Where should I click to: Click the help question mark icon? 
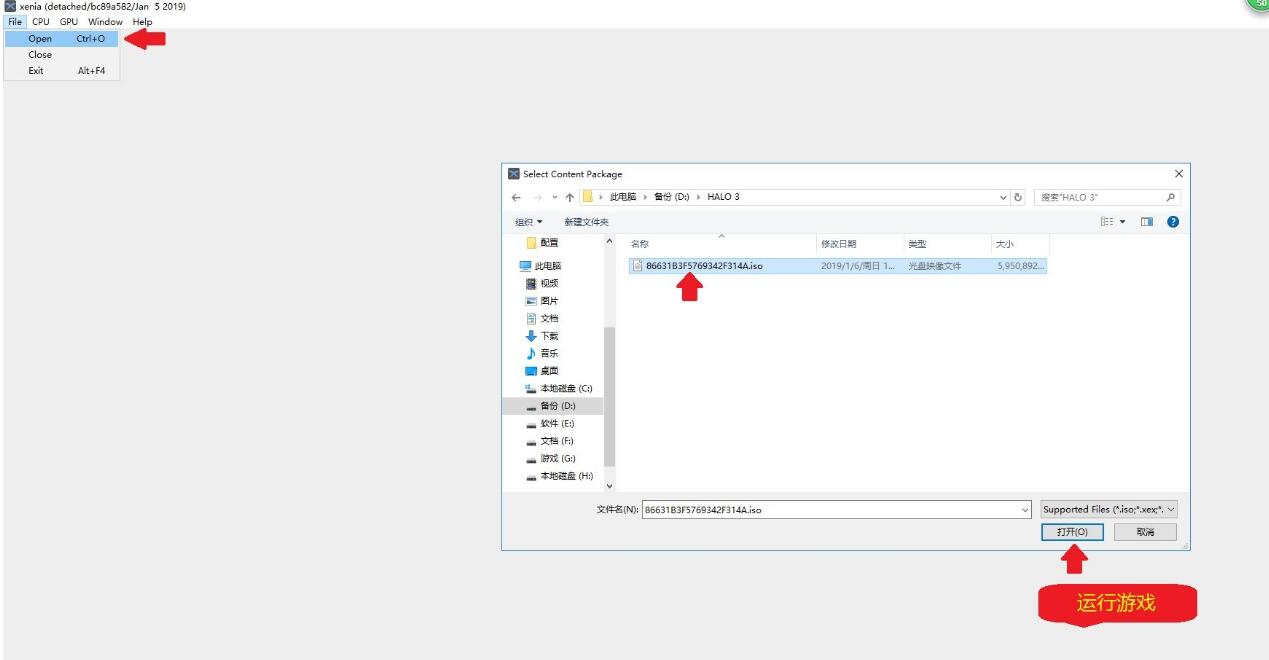click(x=1173, y=222)
